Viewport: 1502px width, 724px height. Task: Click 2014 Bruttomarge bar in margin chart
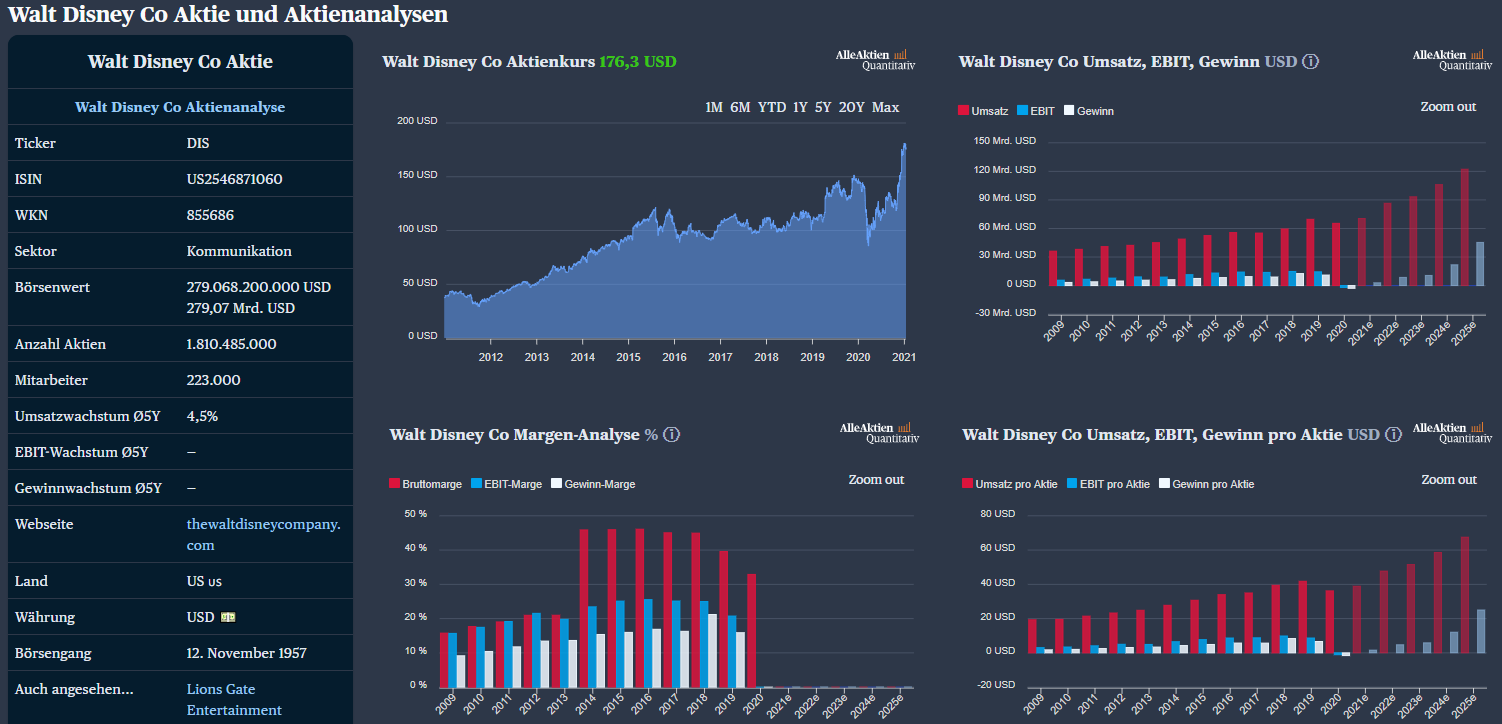click(584, 608)
